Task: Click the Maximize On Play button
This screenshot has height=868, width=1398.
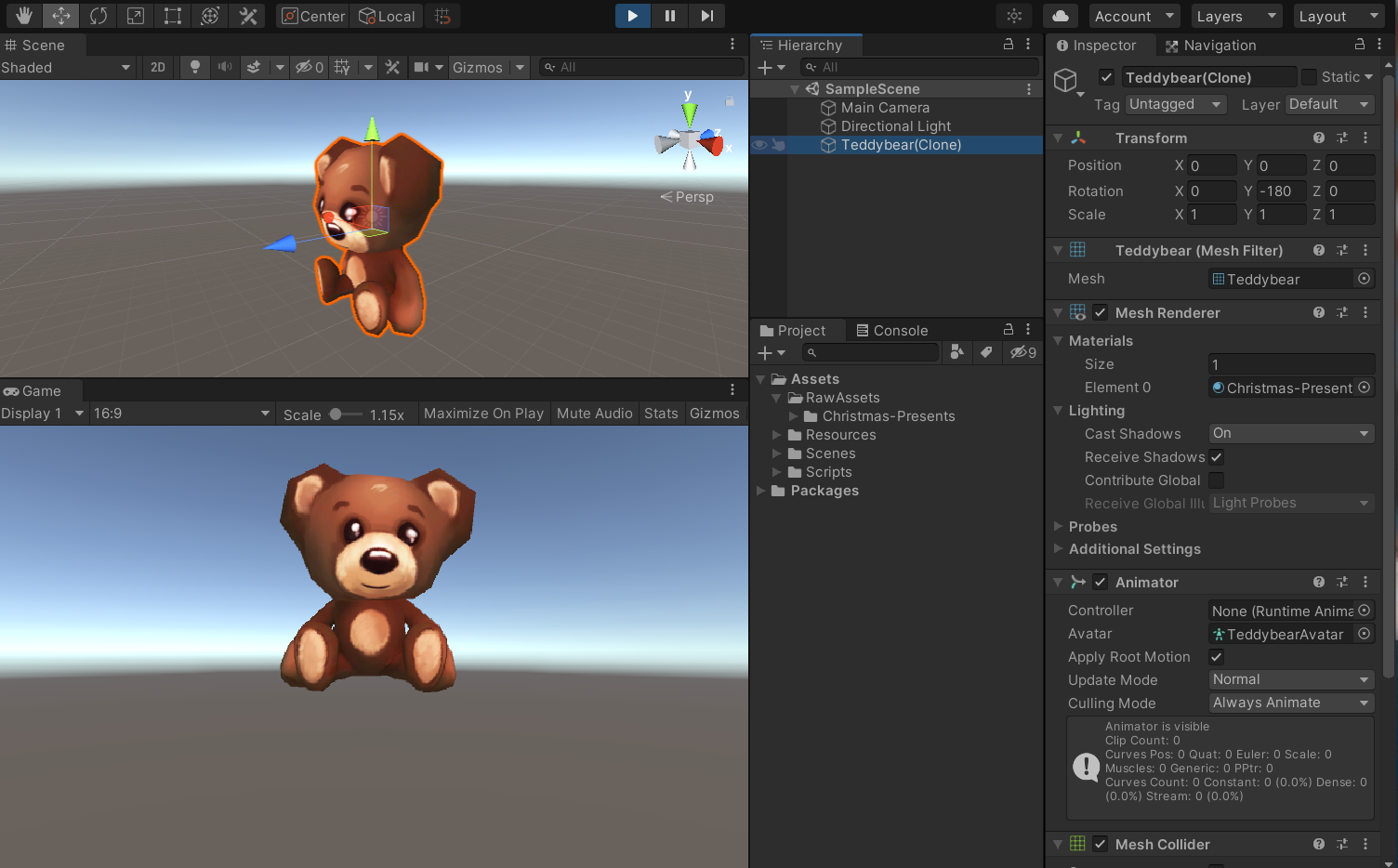Action: pyautogui.click(x=483, y=413)
